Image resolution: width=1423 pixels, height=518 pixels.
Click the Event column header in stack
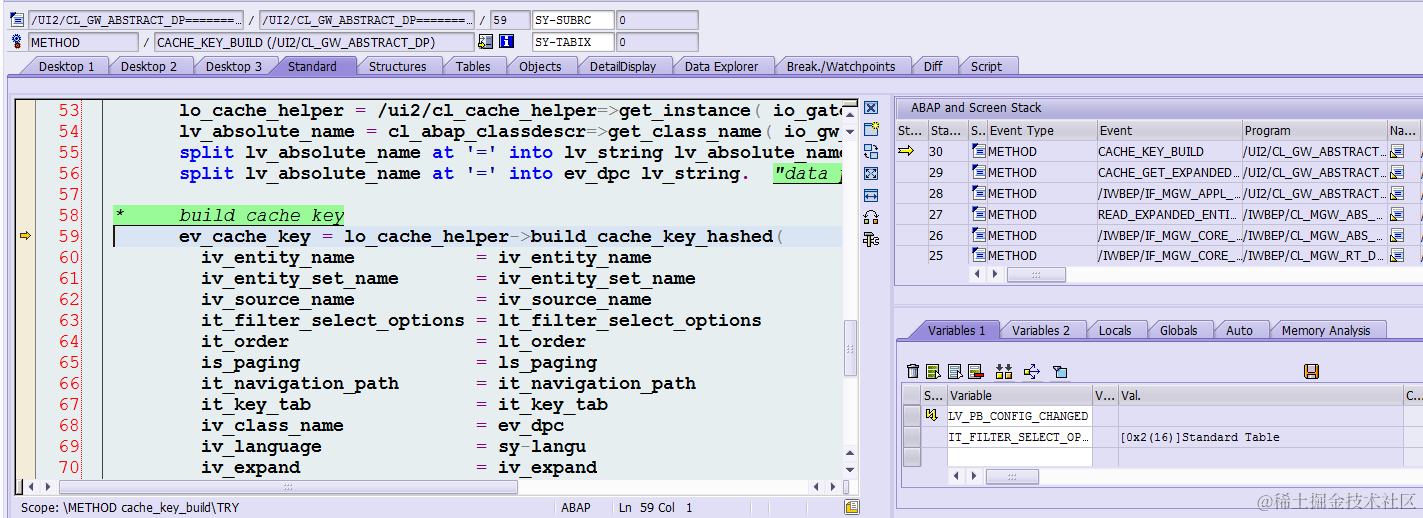pos(1168,130)
